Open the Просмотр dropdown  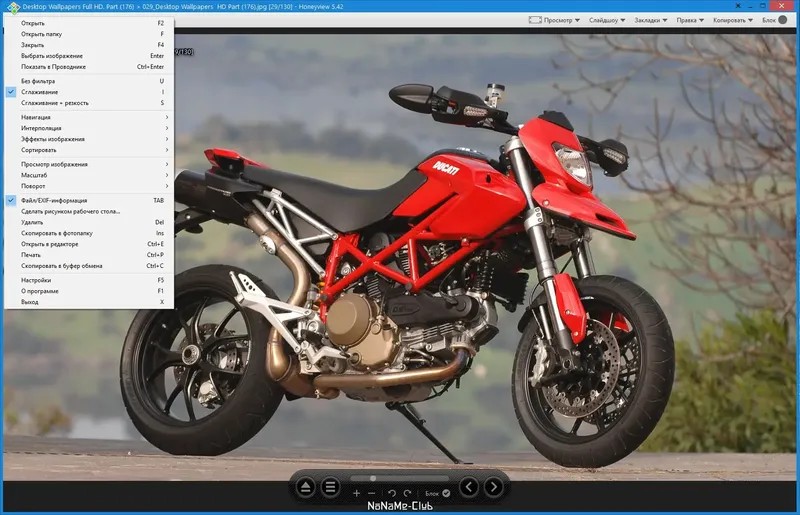[x=555, y=20]
